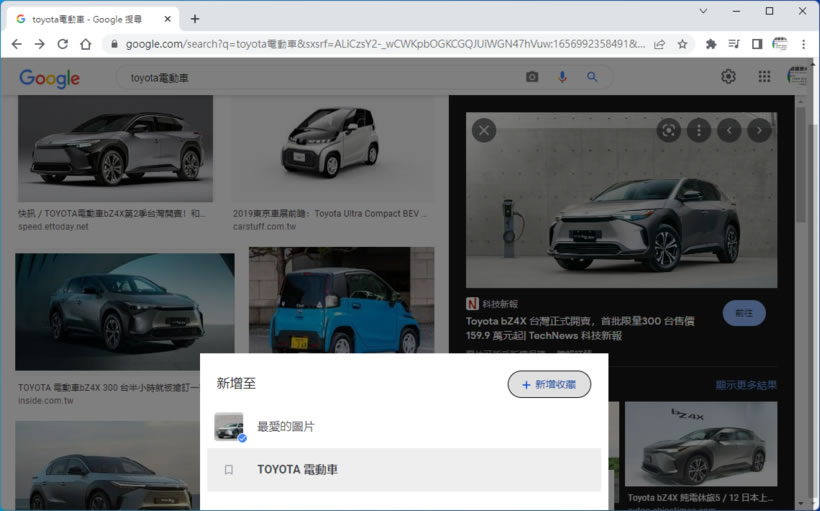820x511 pixels.
Task: Open Google search settings gear
Action: tap(728, 77)
